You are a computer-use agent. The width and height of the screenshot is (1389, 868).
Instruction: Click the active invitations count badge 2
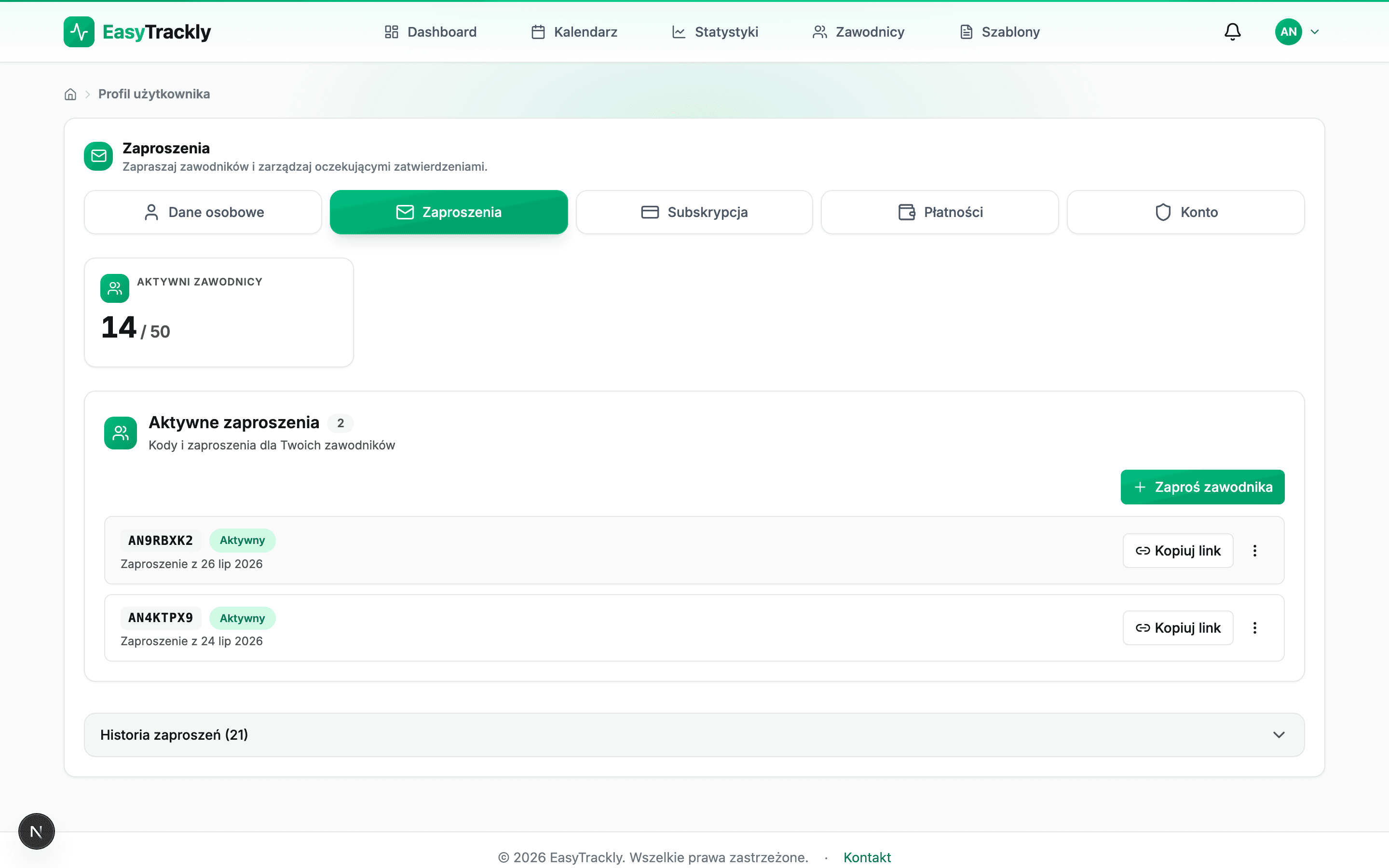[340, 423]
